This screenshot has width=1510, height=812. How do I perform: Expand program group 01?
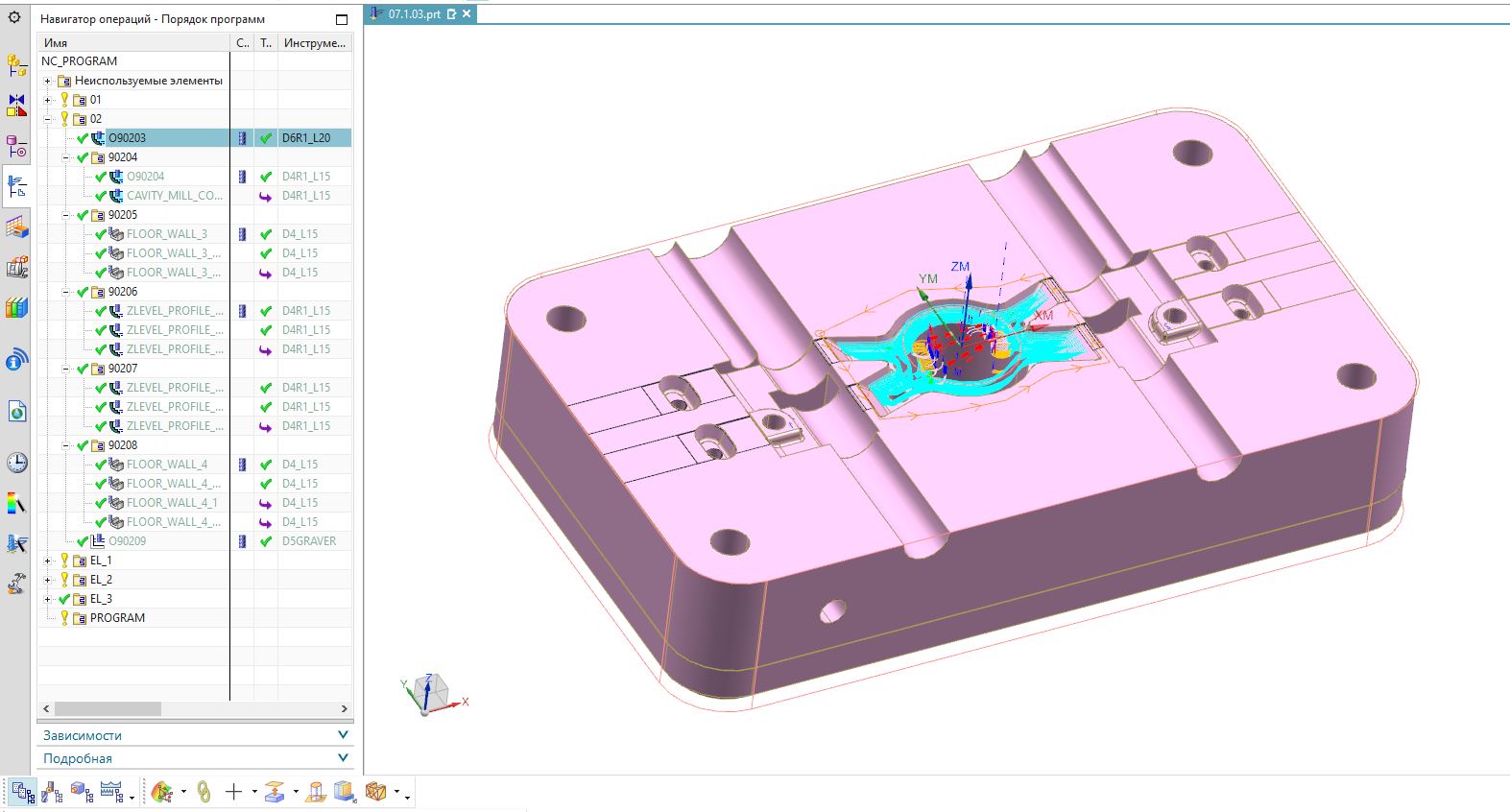(x=47, y=100)
